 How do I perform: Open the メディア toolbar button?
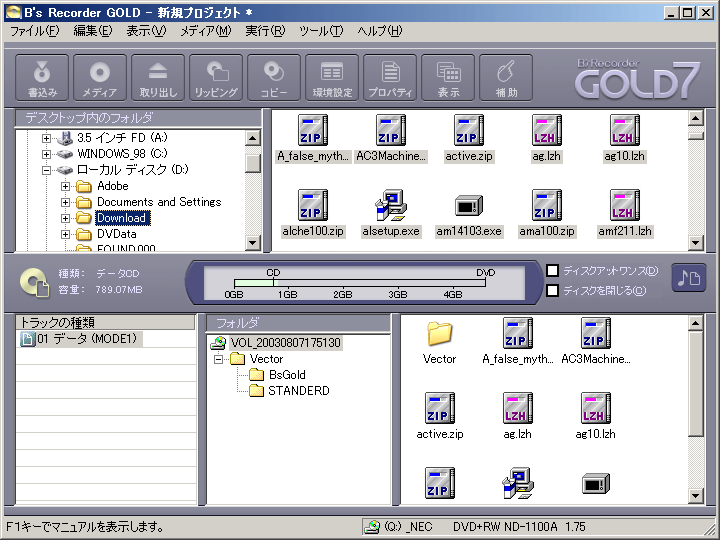pyautogui.click(x=100, y=77)
